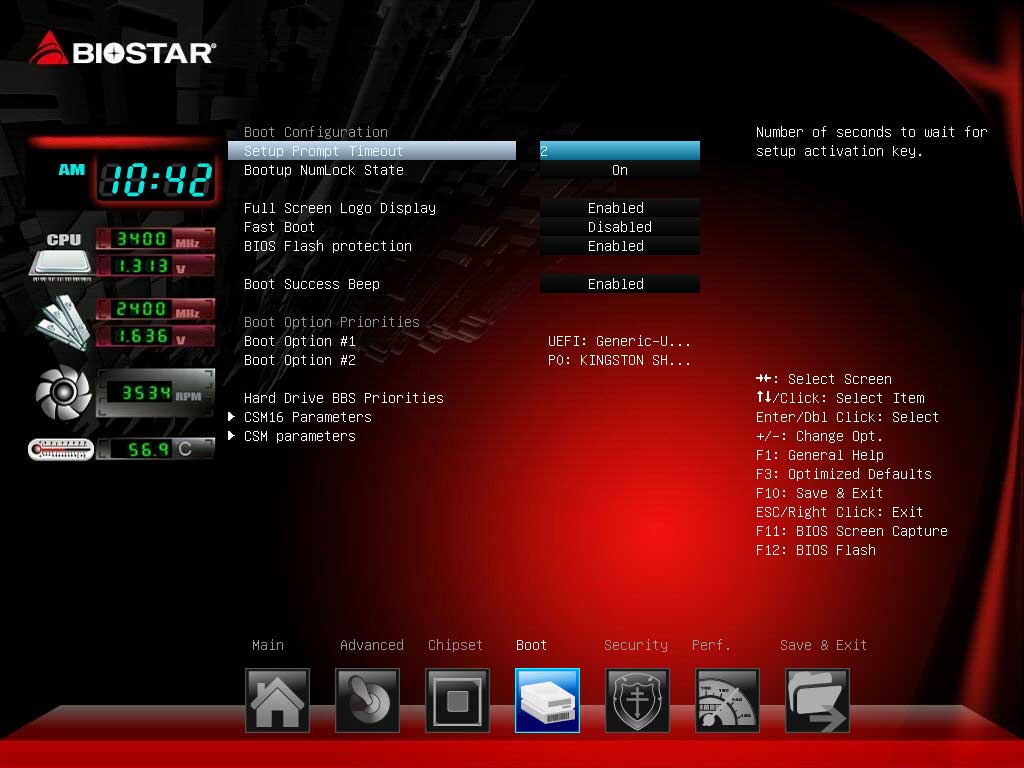
Task: Select the BIOS Flash protection label
Action: pyautogui.click(x=328, y=246)
